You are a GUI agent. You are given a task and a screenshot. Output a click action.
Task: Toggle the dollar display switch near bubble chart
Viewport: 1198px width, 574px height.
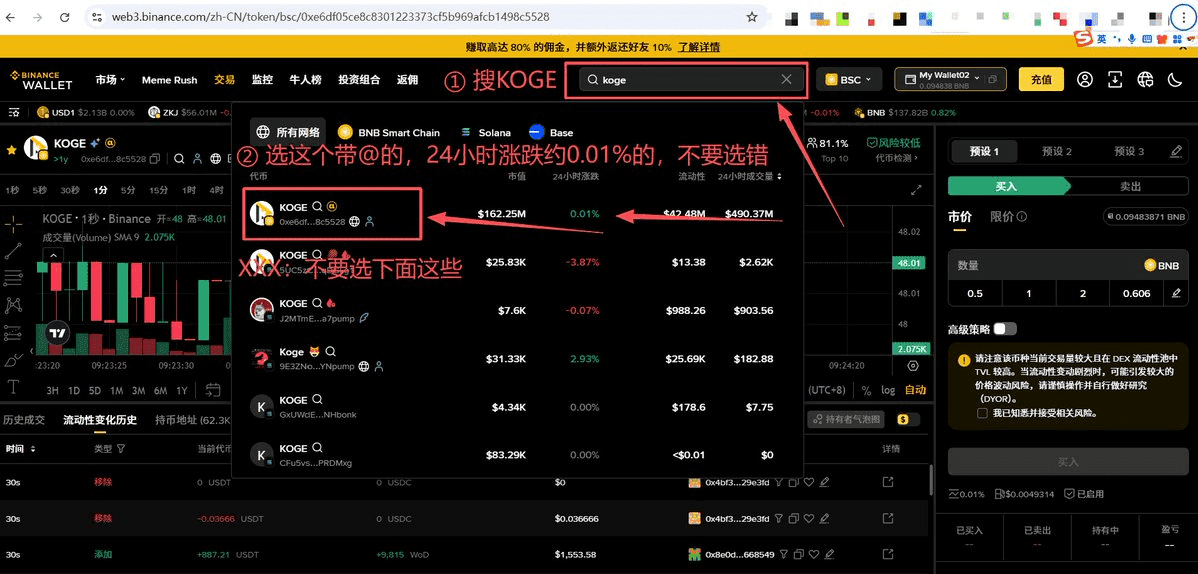tap(908, 420)
